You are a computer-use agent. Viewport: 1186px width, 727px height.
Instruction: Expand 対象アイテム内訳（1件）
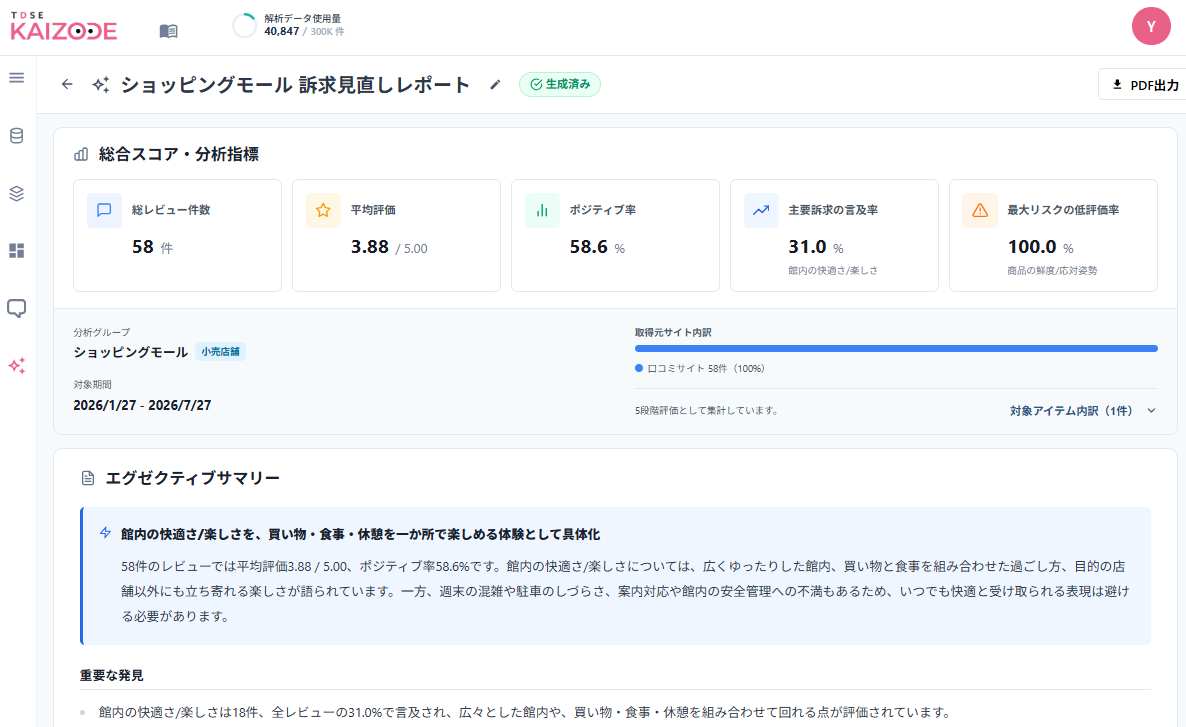pos(1082,411)
